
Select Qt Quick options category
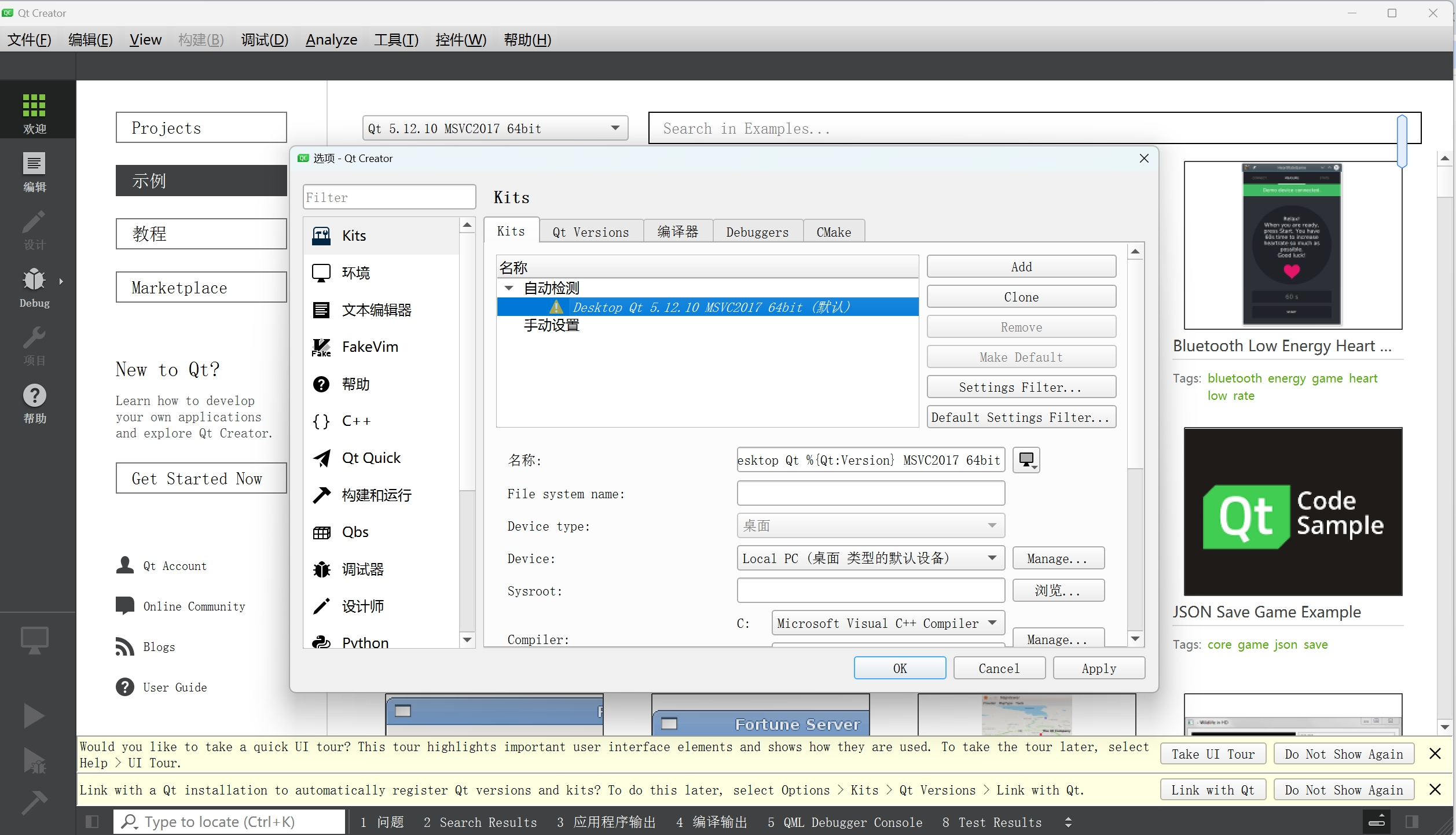371,458
